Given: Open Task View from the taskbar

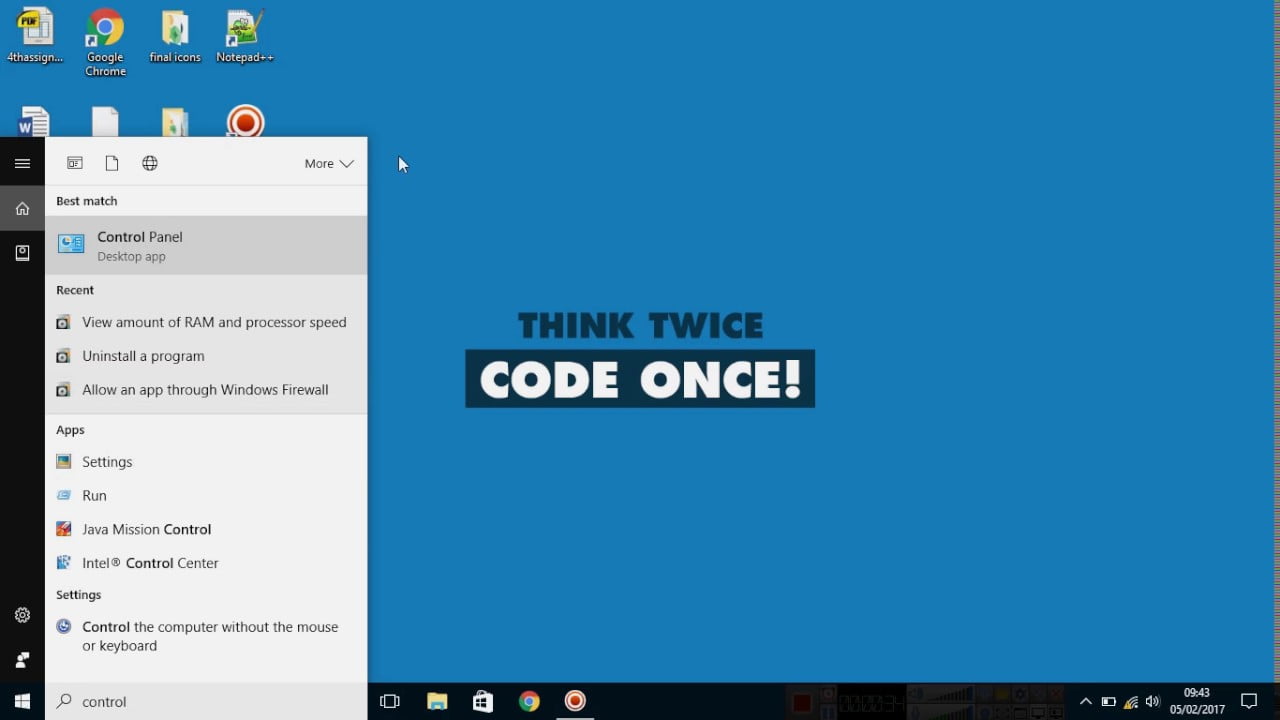Looking at the screenshot, I should pyautogui.click(x=390, y=702).
